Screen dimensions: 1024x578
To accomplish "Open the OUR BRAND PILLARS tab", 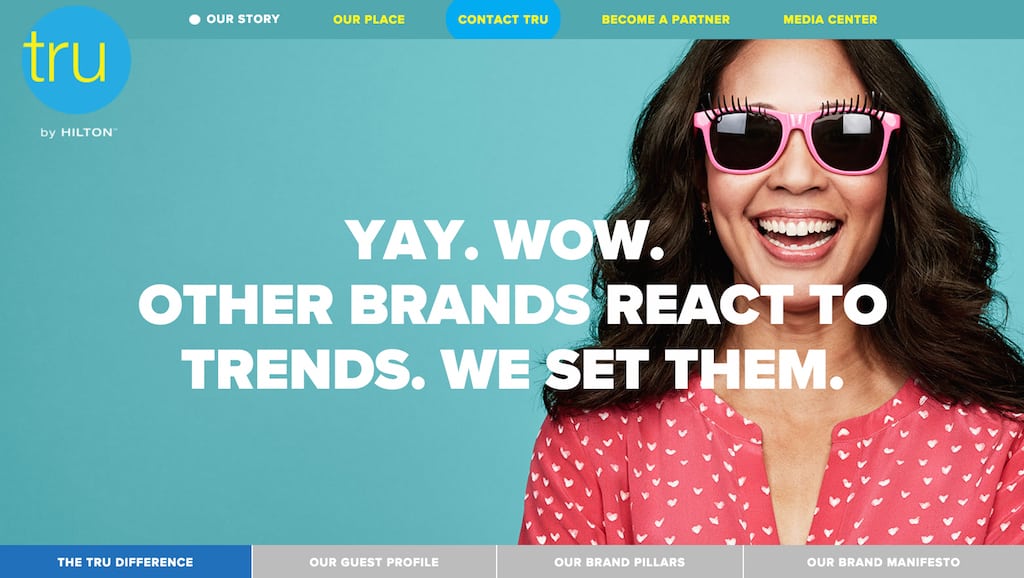I will point(620,562).
